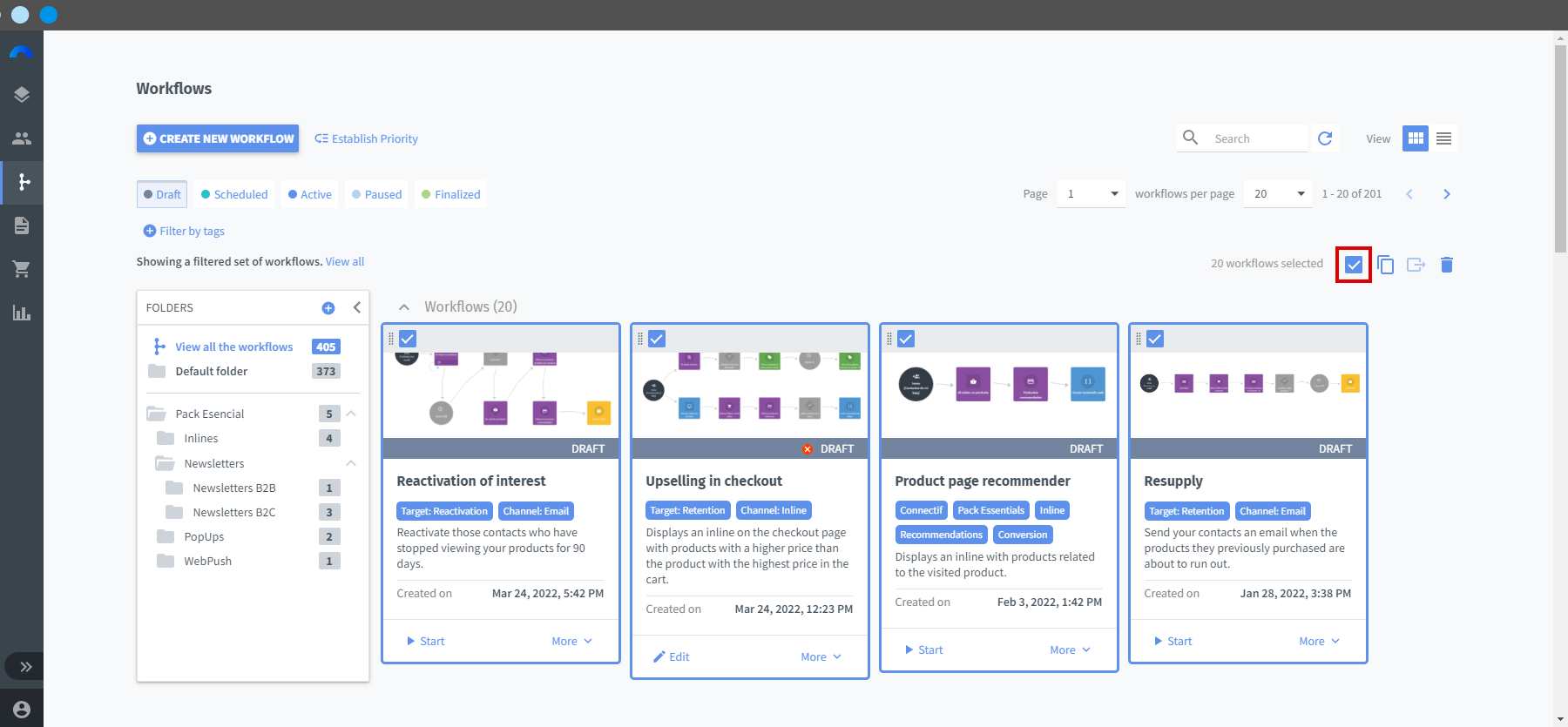1568x727 pixels.
Task: Toggle the Finalized status filter
Action: pyautogui.click(x=451, y=194)
